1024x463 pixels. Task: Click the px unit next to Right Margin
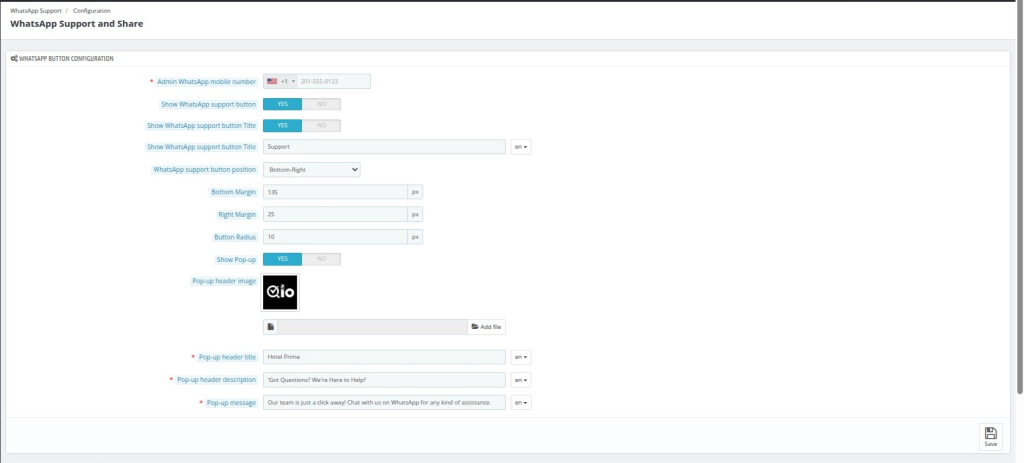[415, 214]
